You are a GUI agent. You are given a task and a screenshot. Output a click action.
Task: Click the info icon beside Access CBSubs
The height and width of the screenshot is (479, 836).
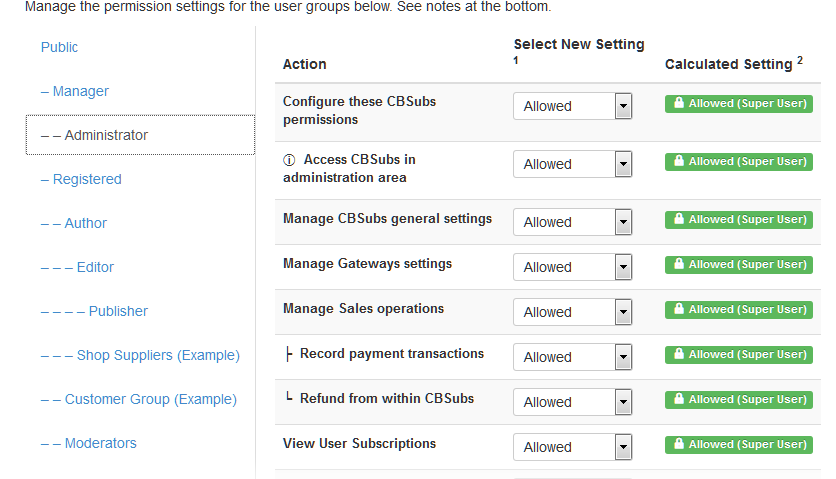coord(288,160)
